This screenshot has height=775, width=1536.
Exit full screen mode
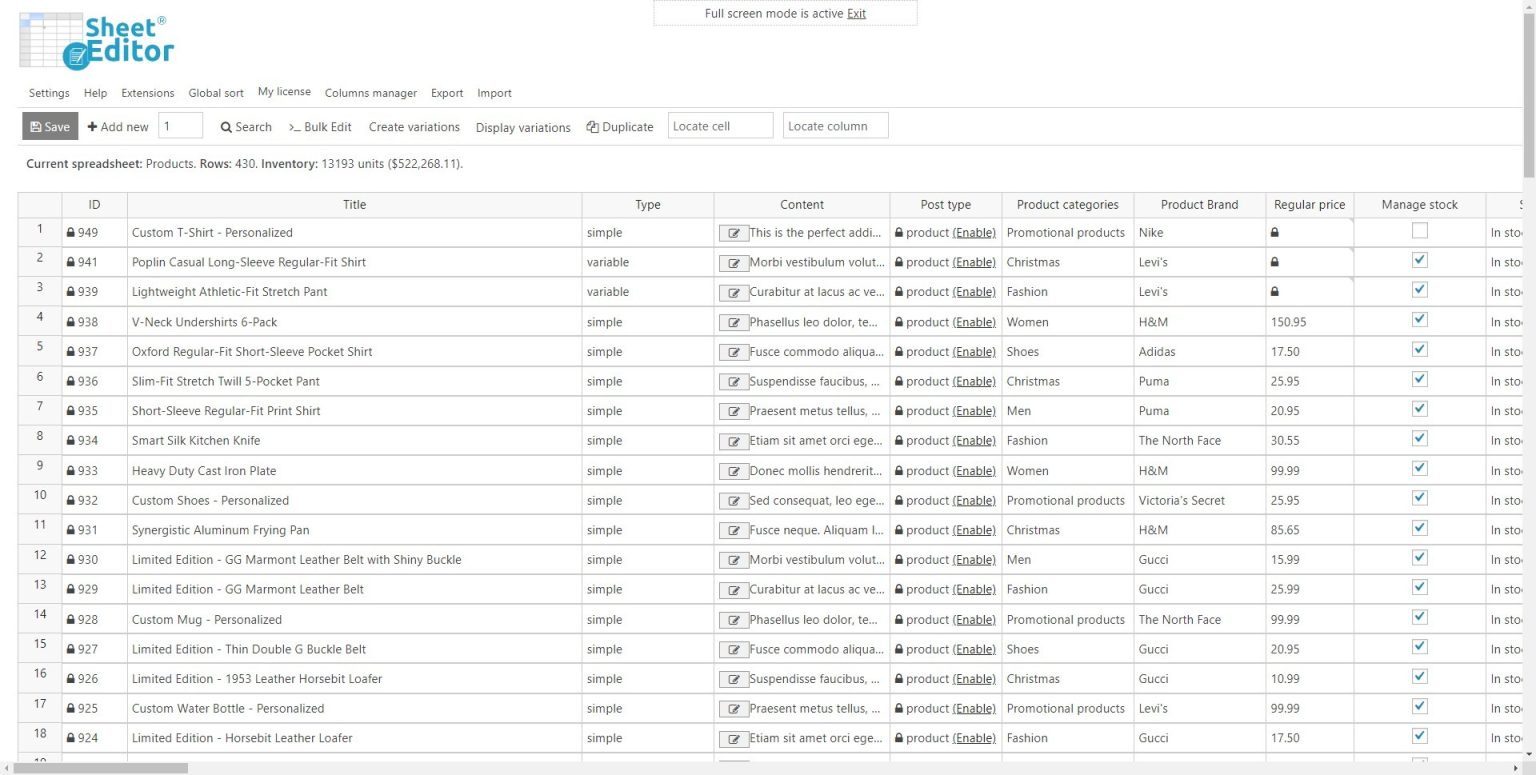tap(856, 13)
